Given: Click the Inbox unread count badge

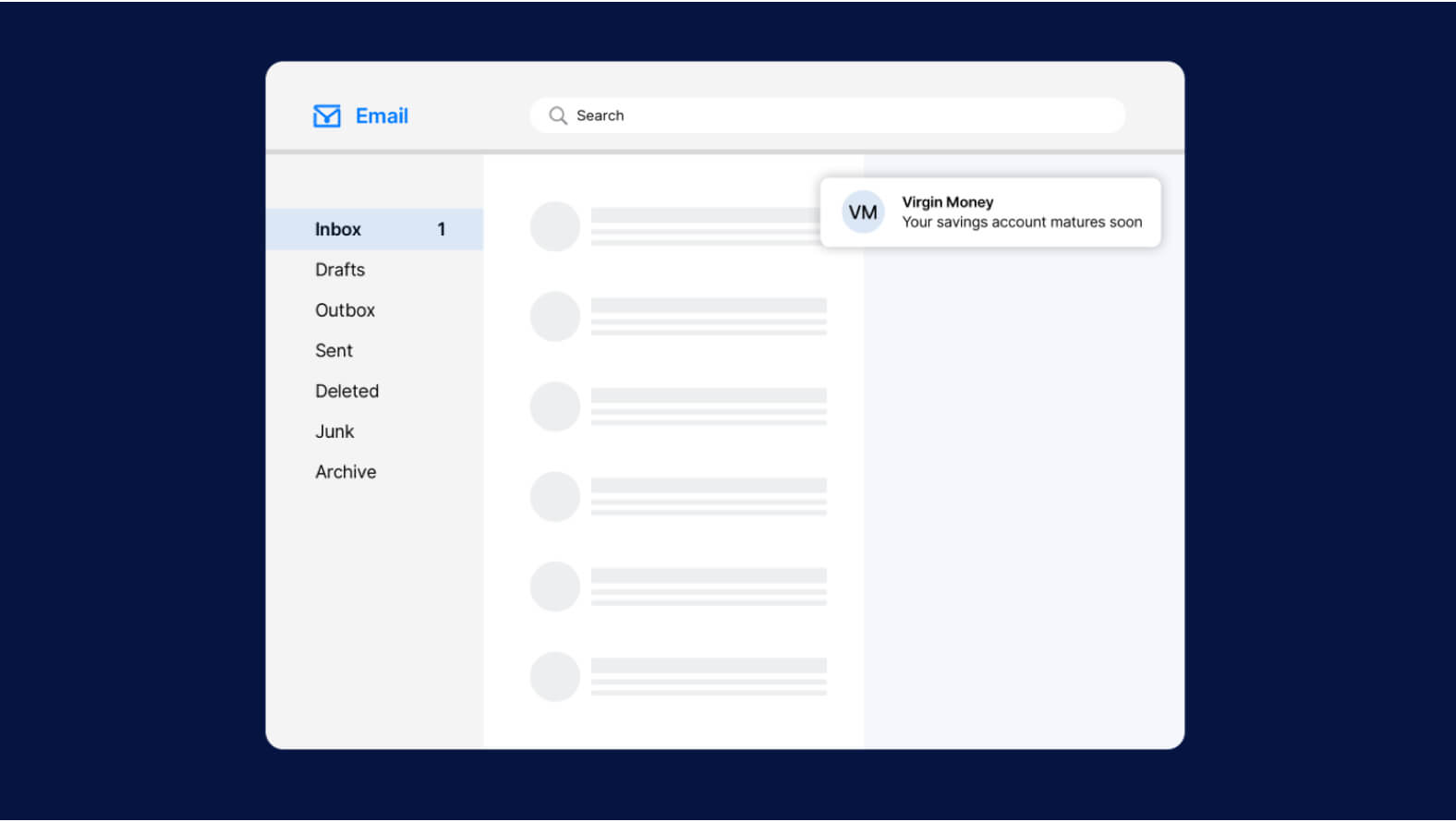Looking at the screenshot, I should (442, 229).
